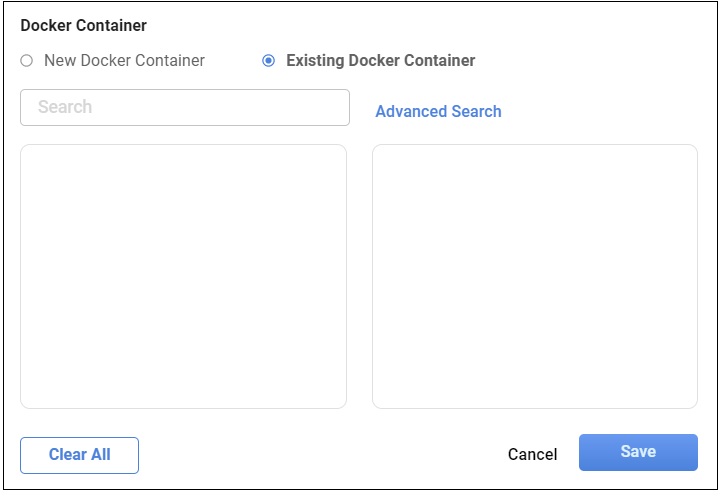Place cursor in the Search placeholder box
This screenshot has width=719, height=491.
[x=185, y=108]
